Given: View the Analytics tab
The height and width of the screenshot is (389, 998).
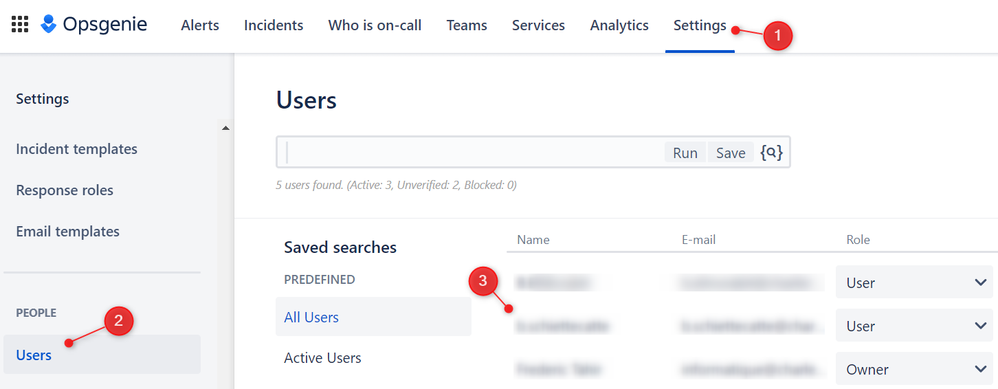Looking at the screenshot, I should (619, 25).
